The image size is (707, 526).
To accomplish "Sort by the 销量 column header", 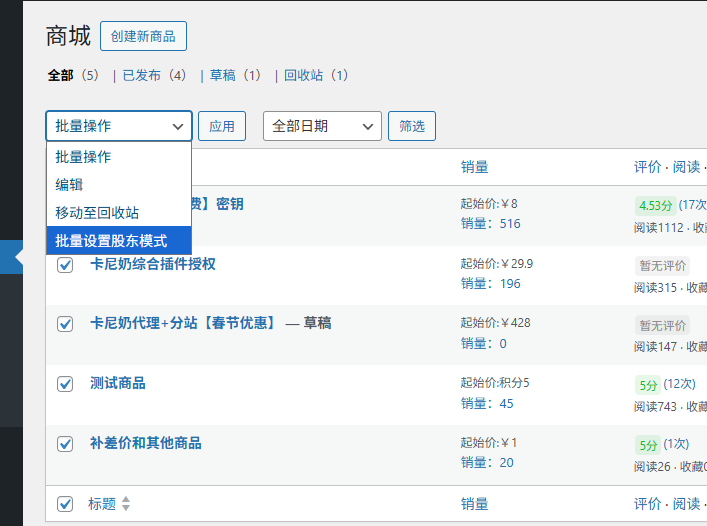I will pos(474,167).
